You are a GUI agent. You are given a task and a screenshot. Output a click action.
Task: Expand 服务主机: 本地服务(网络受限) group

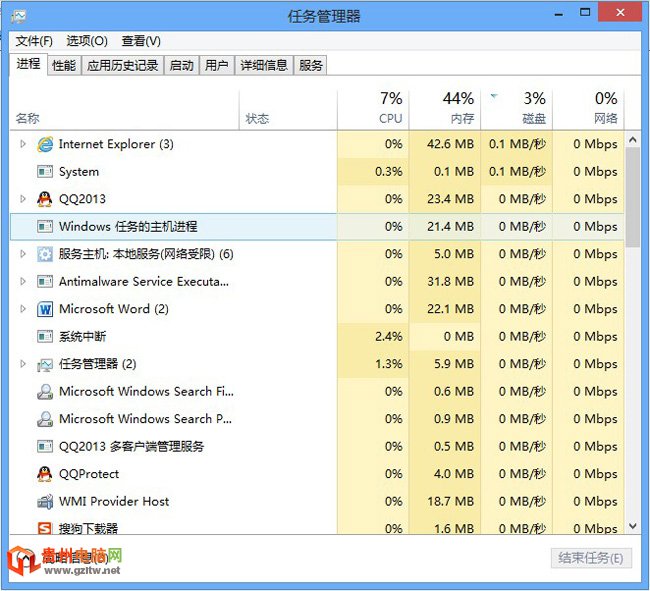pyautogui.click(x=23, y=254)
